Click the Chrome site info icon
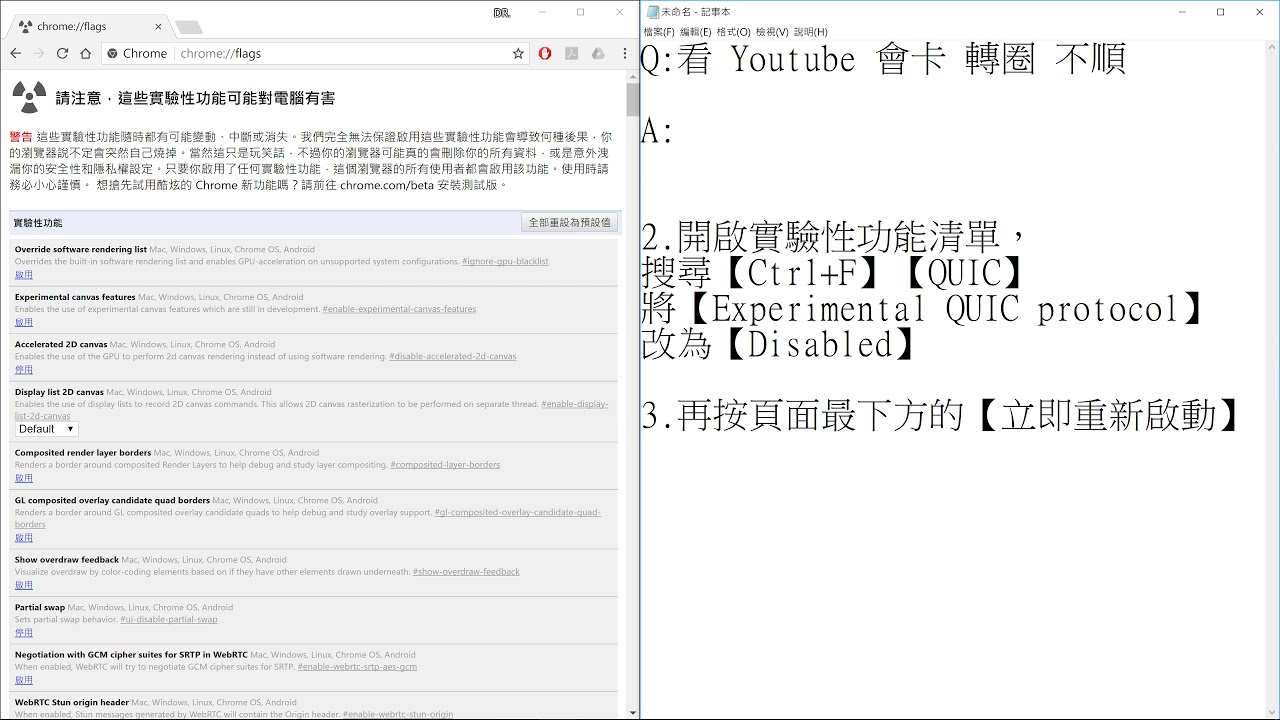 tap(112, 53)
